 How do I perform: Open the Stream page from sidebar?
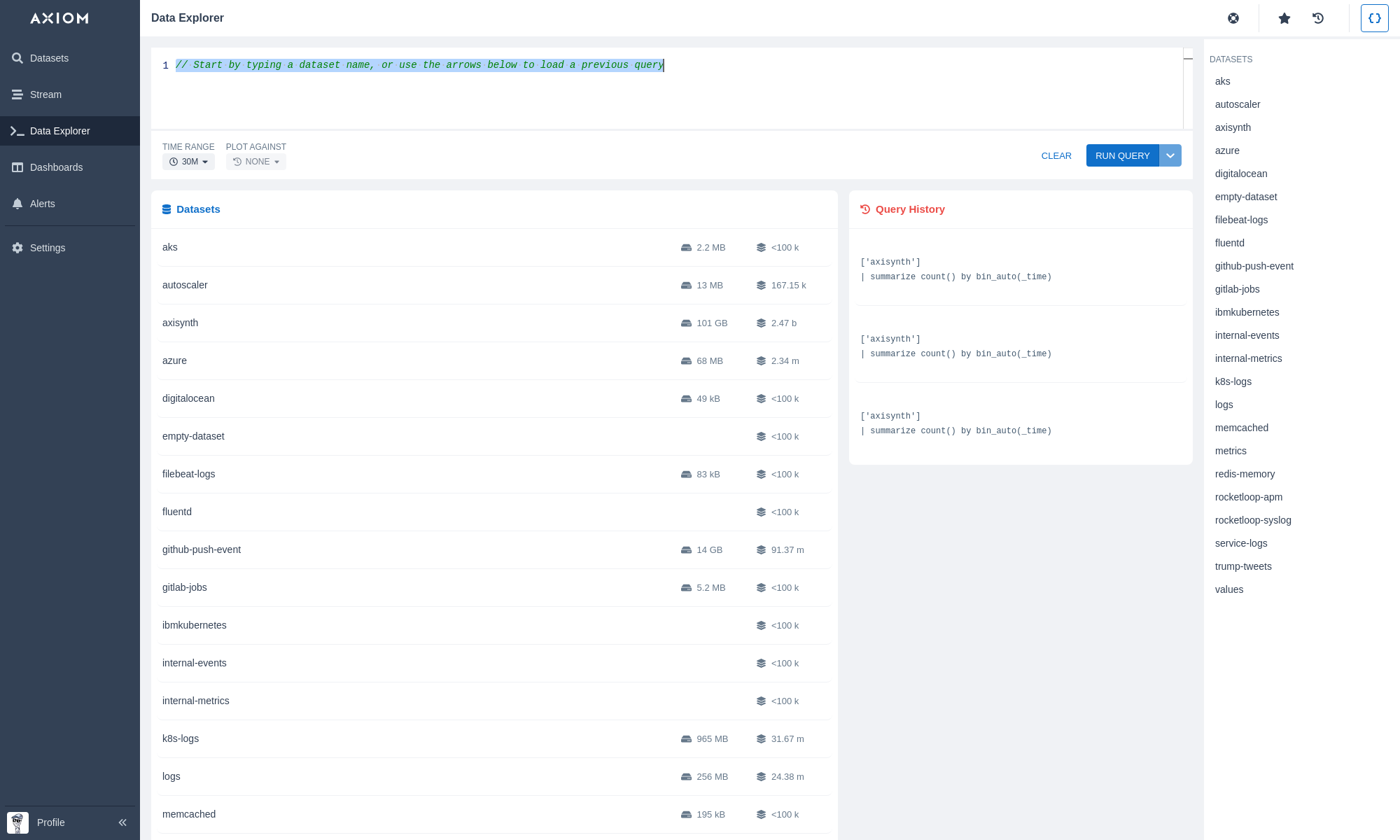pos(45,94)
